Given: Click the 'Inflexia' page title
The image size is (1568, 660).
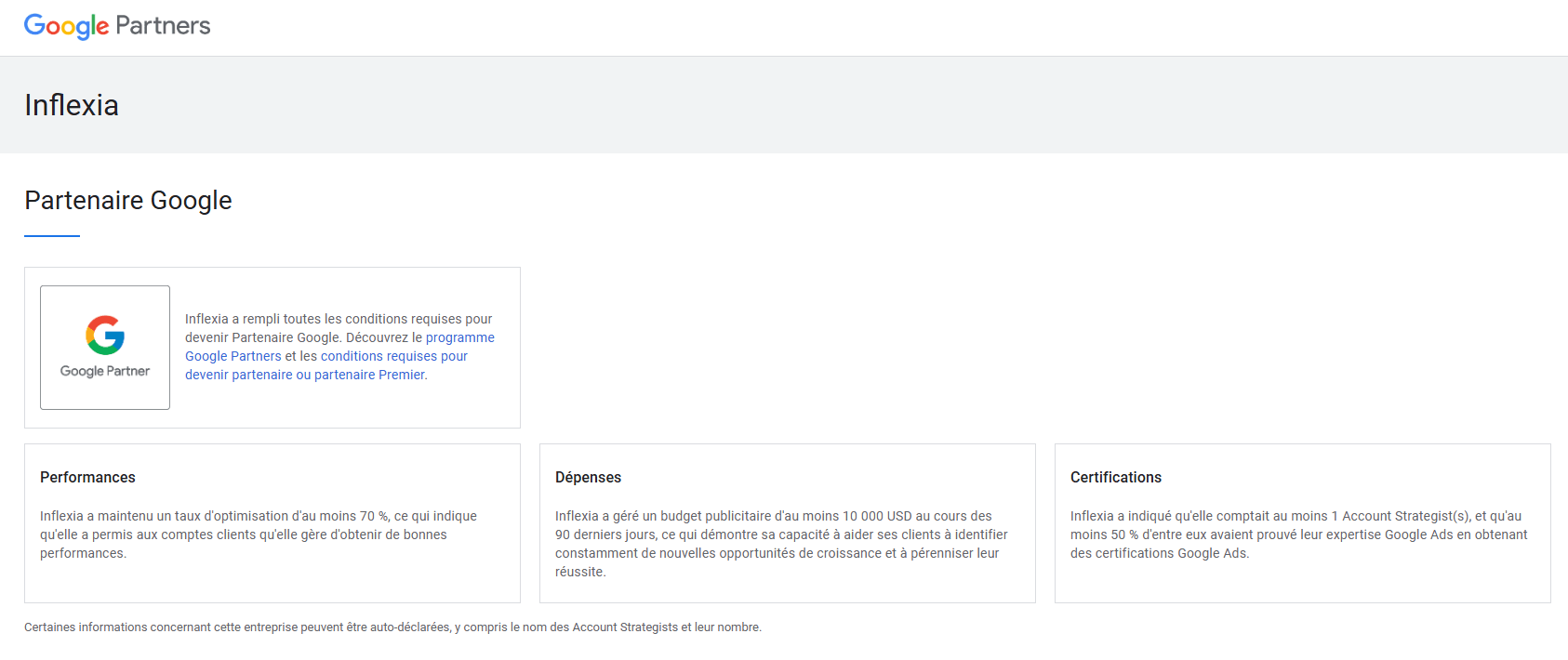Looking at the screenshot, I should coord(72,105).
